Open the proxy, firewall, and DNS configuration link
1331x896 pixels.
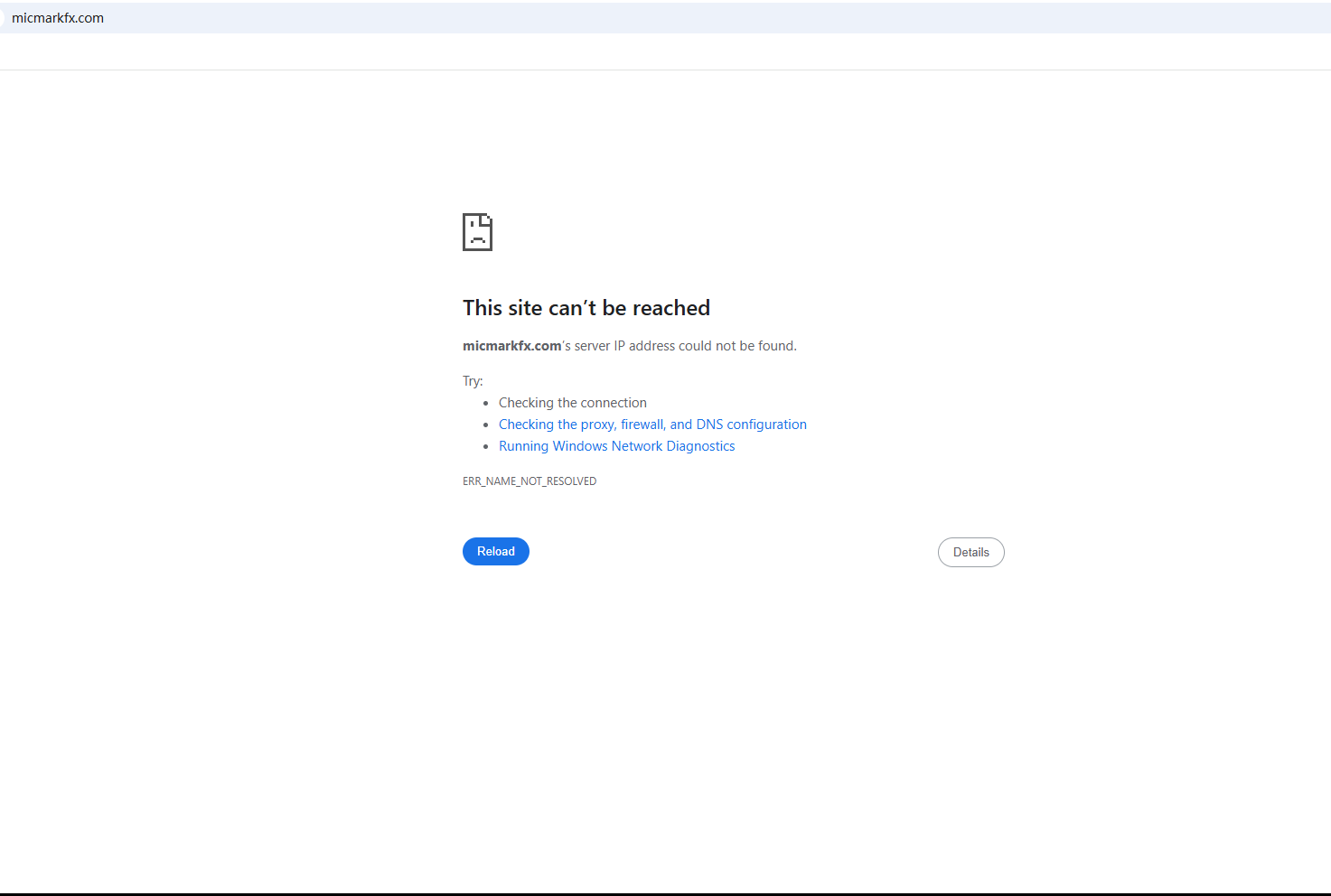coord(652,425)
